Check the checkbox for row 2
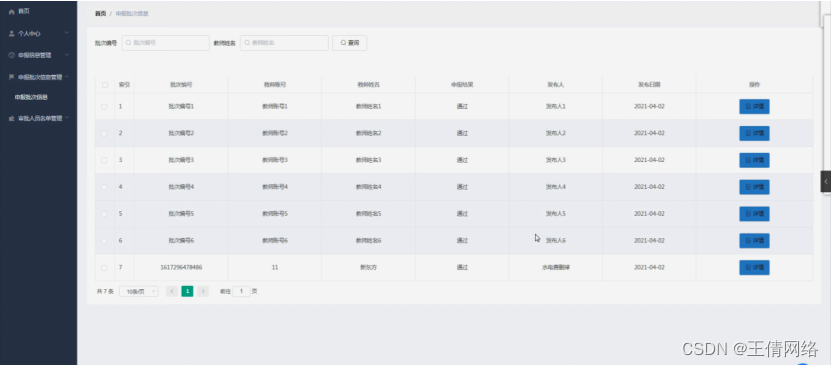 click(104, 133)
